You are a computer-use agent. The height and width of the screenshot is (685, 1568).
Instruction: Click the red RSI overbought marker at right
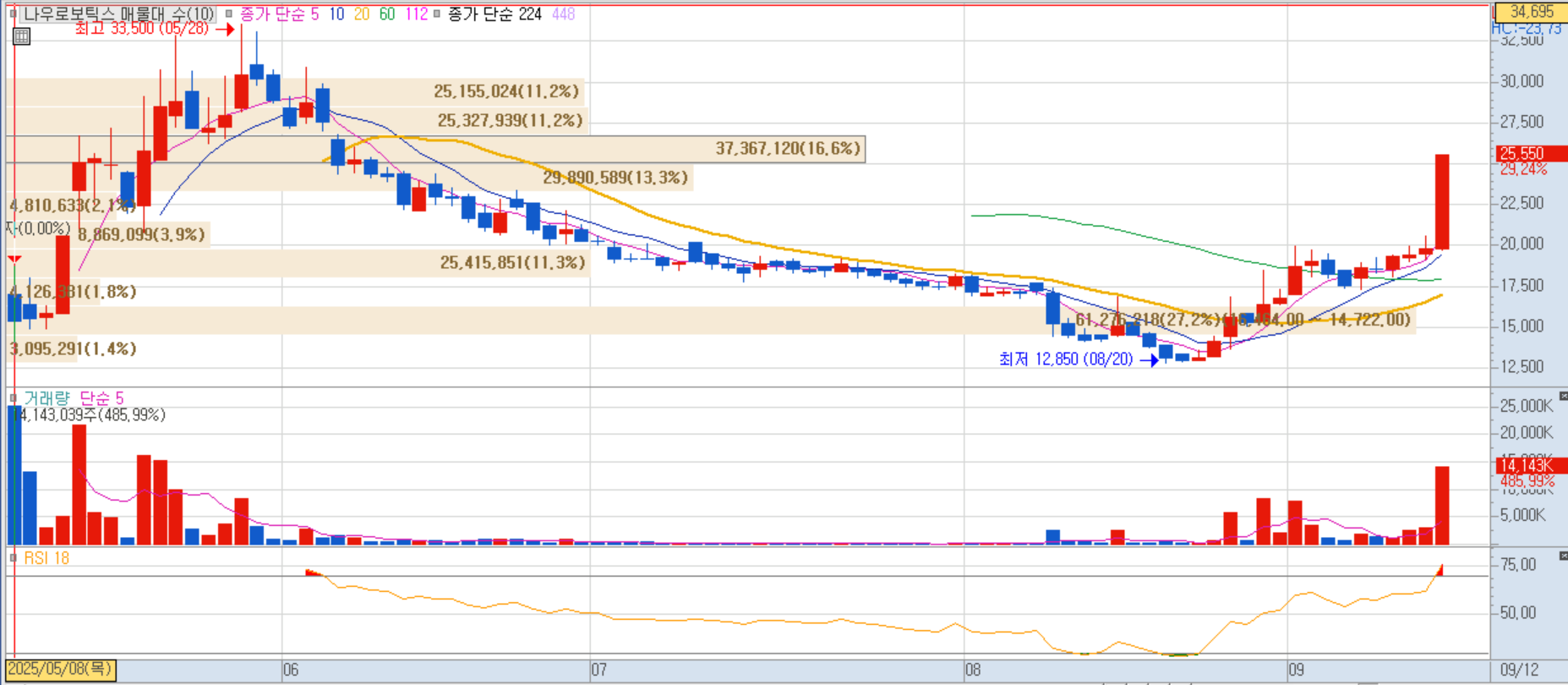[1440, 571]
